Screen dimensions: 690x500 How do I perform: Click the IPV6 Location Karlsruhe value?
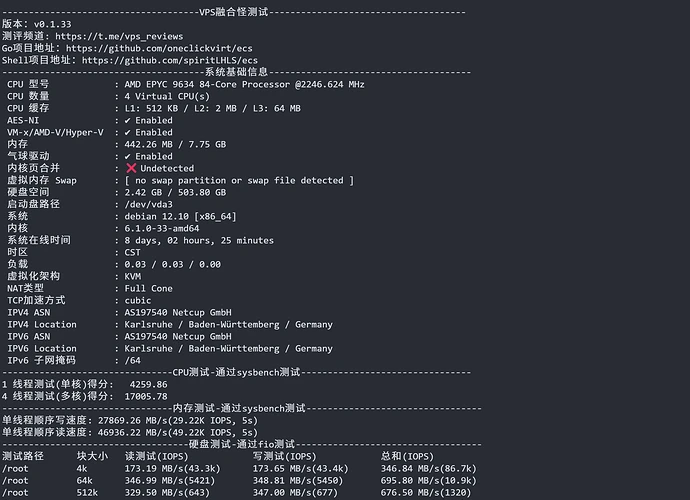[x=228, y=348]
